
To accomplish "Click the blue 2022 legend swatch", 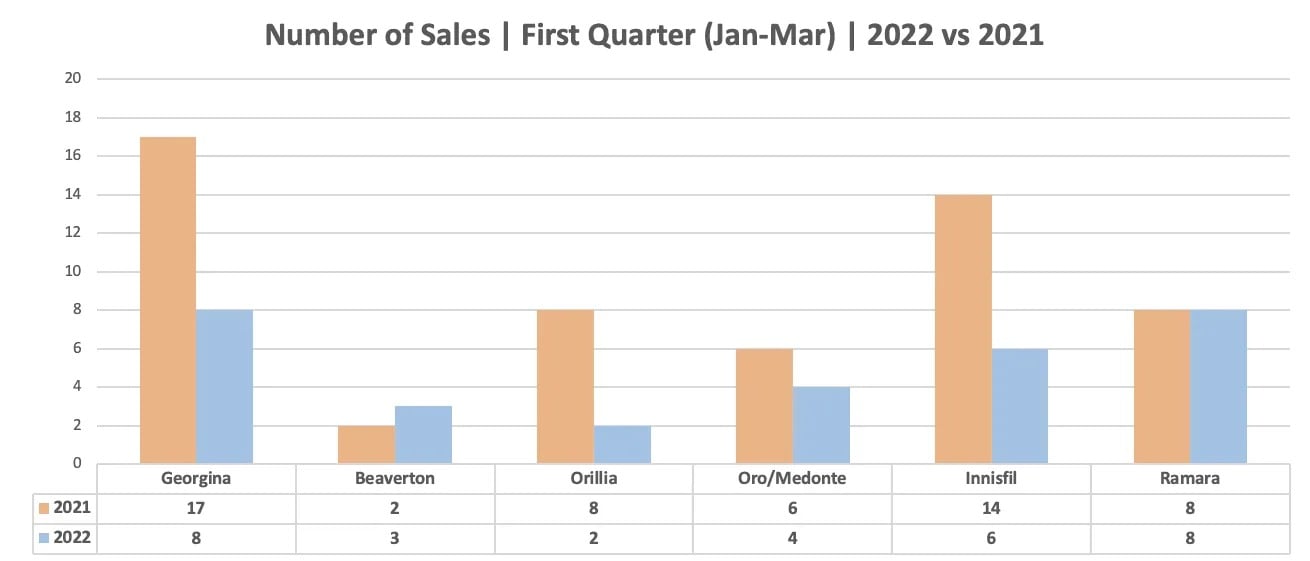I will 43,538.
